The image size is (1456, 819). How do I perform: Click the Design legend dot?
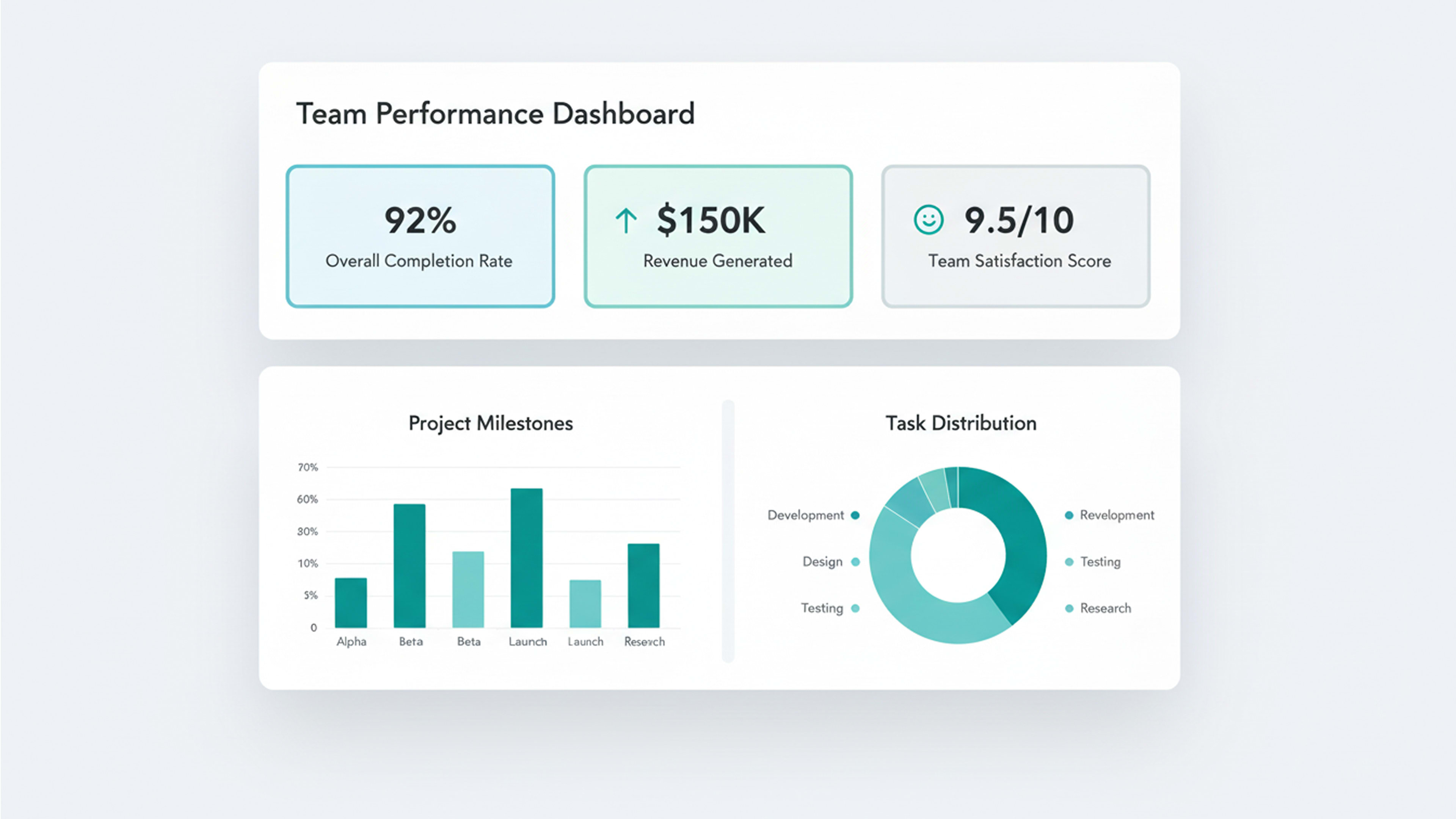tap(855, 561)
